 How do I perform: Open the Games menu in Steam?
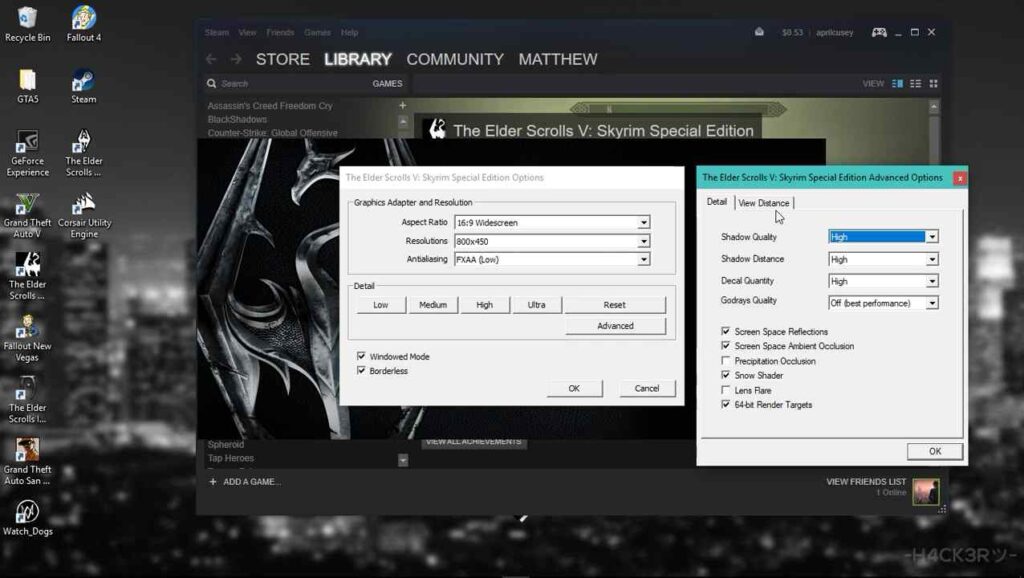[x=317, y=32]
